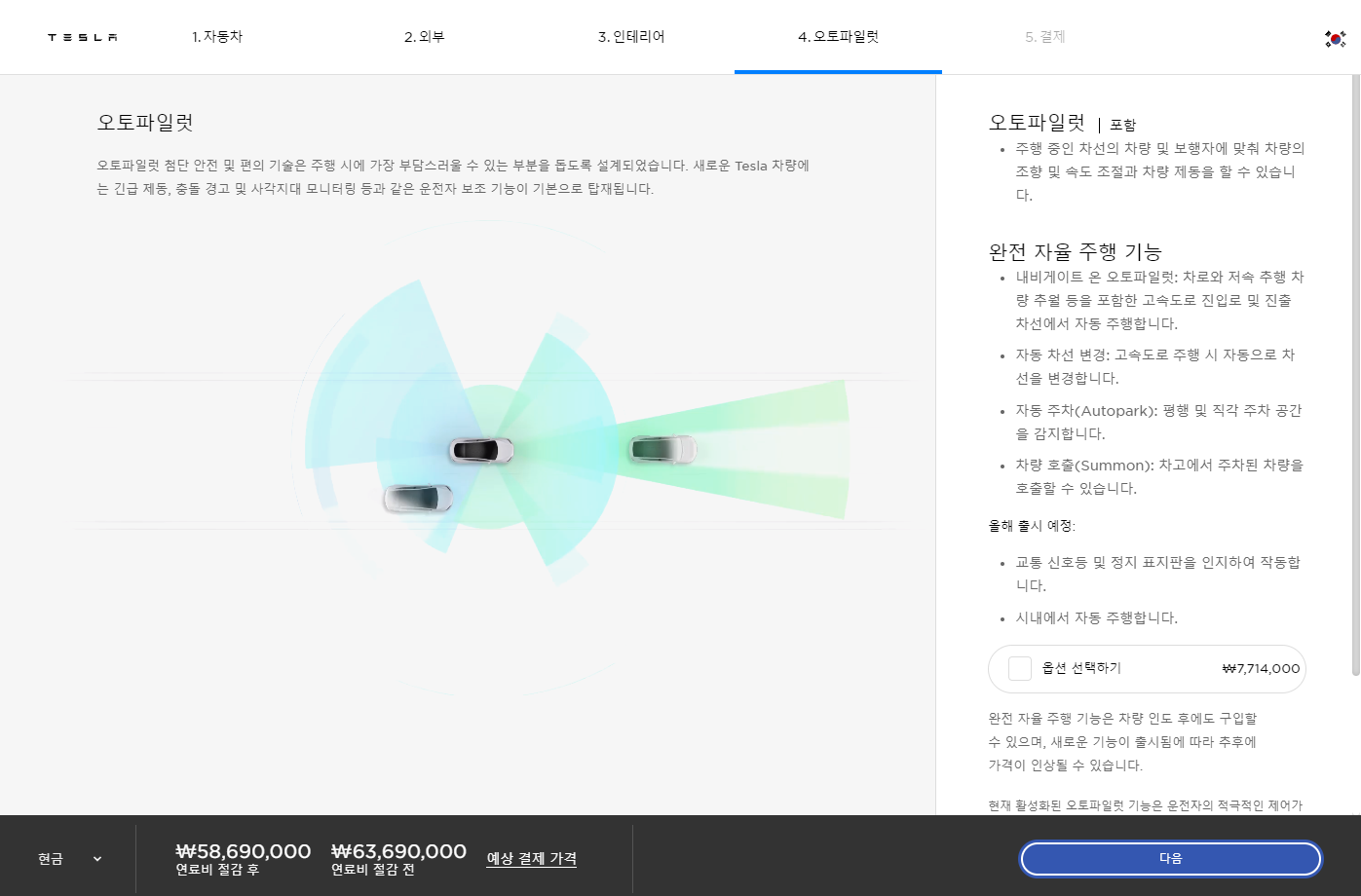The height and width of the screenshot is (896, 1361).
Task: Click the right panel scrollbar
Action: point(1355,375)
